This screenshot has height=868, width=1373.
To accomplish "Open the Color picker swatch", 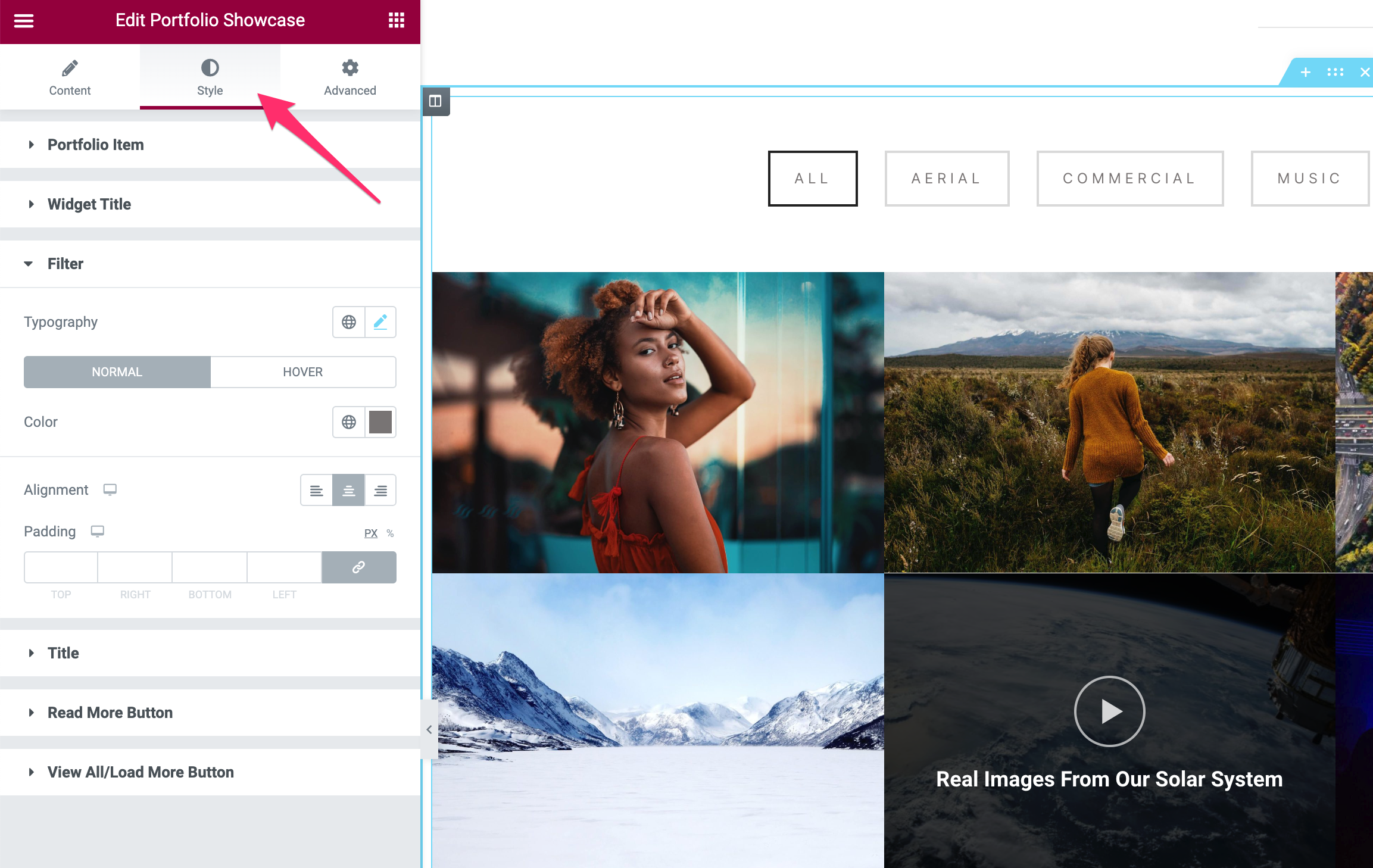I will click(x=380, y=422).
